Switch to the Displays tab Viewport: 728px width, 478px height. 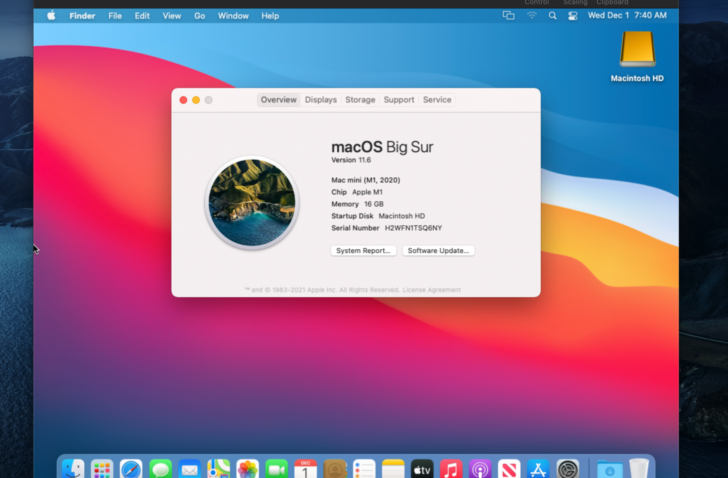click(x=321, y=100)
